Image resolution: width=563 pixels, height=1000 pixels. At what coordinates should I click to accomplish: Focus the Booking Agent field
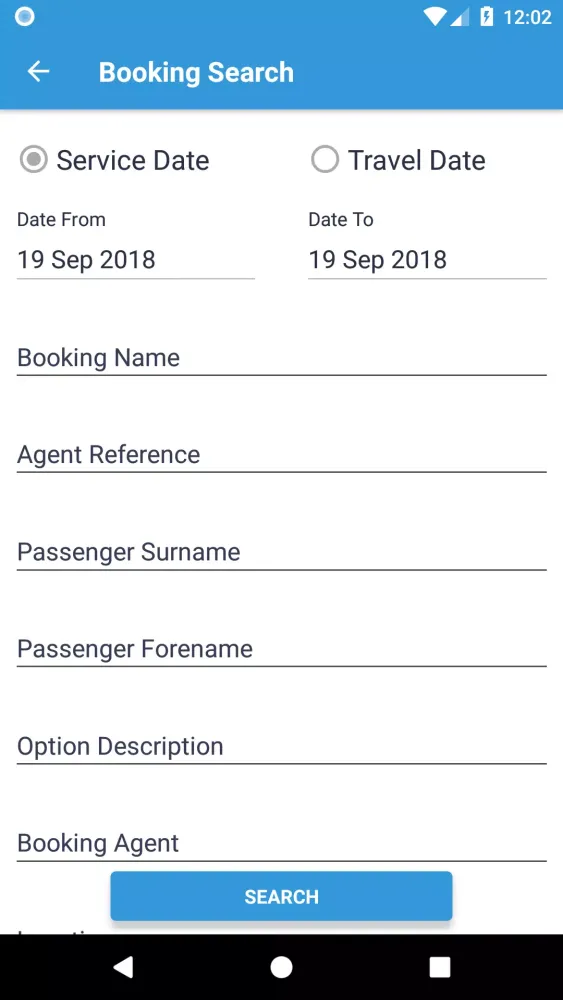click(281, 843)
